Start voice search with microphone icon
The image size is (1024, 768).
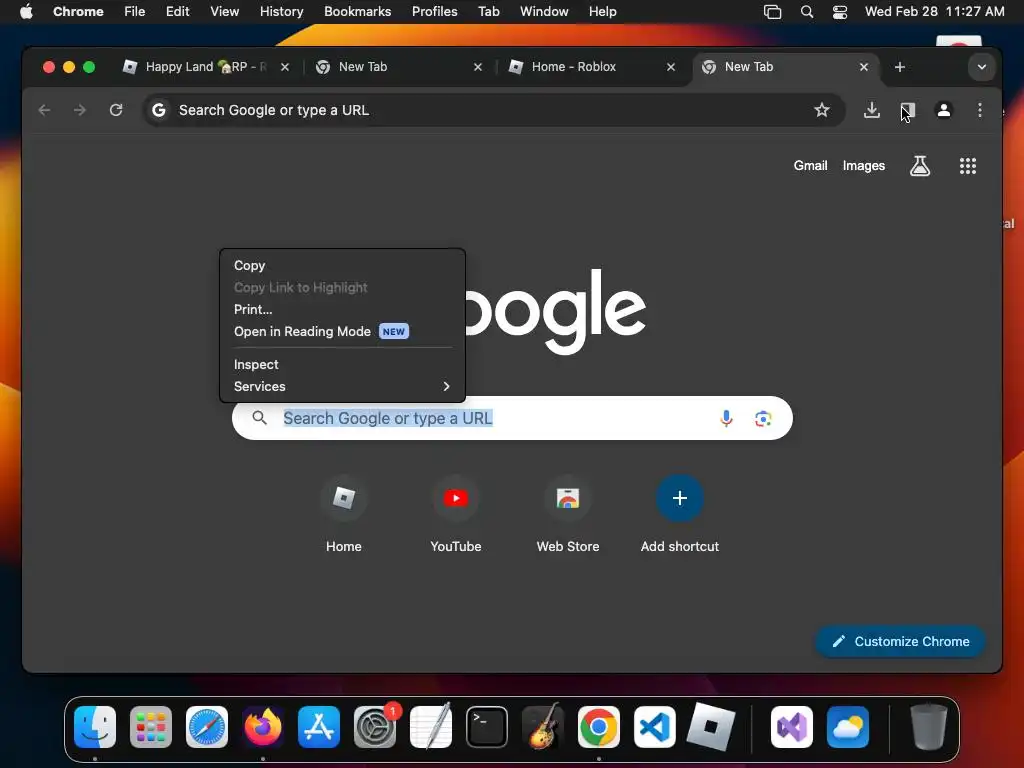[726, 418]
